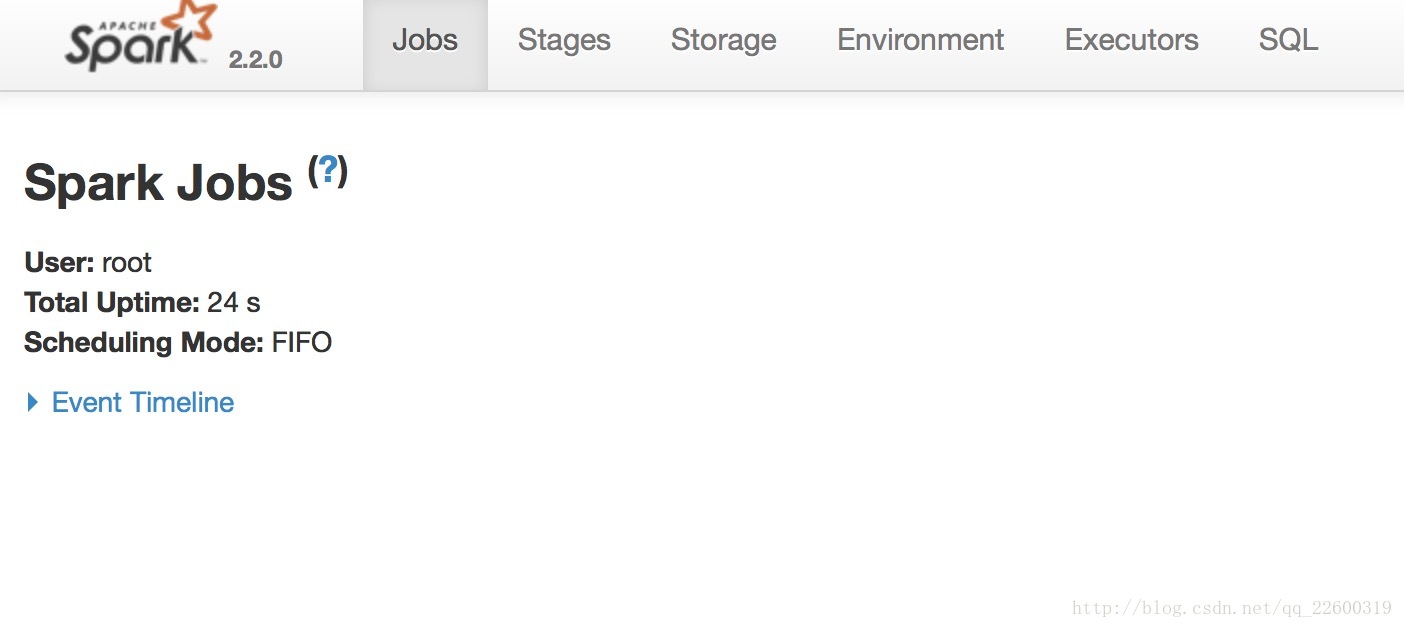This screenshot has height=628, width=1404.
Task: Click the root username value
Action: [127, 262]
